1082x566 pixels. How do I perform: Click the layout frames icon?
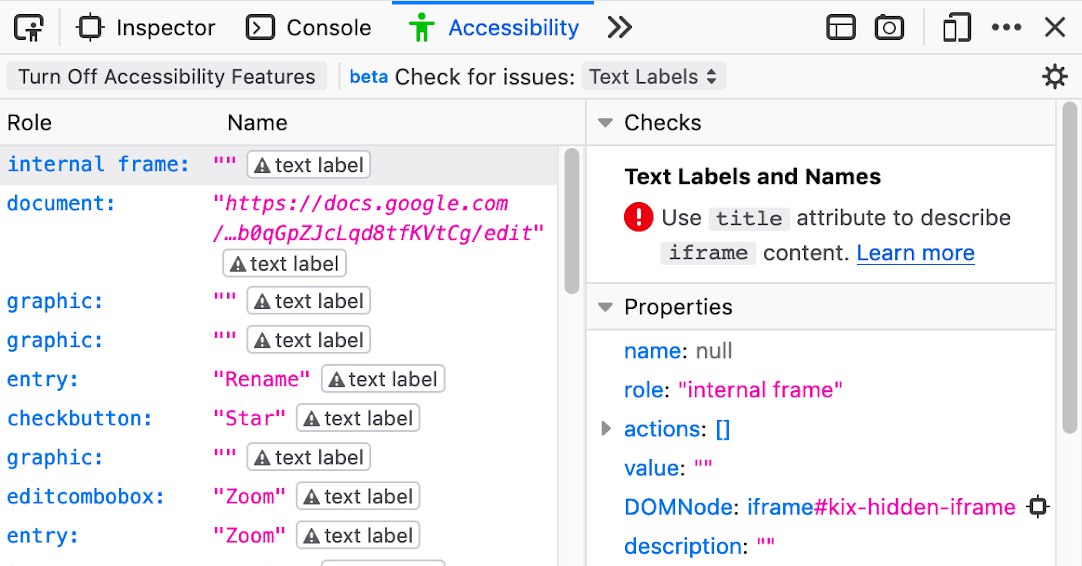840,28
